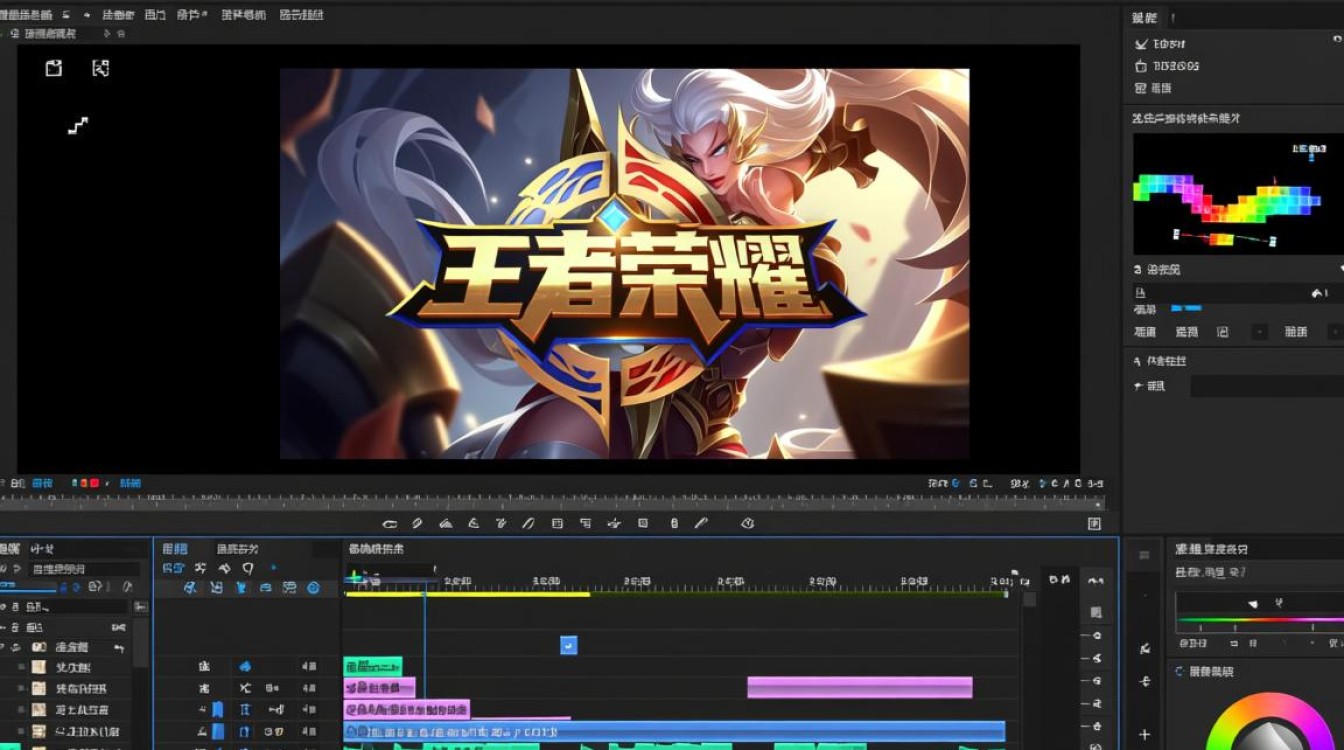Click the wave icon atop the strip right of the timeline
The height and width of the screenshot is (750, 1344).
click(1096, 581)
